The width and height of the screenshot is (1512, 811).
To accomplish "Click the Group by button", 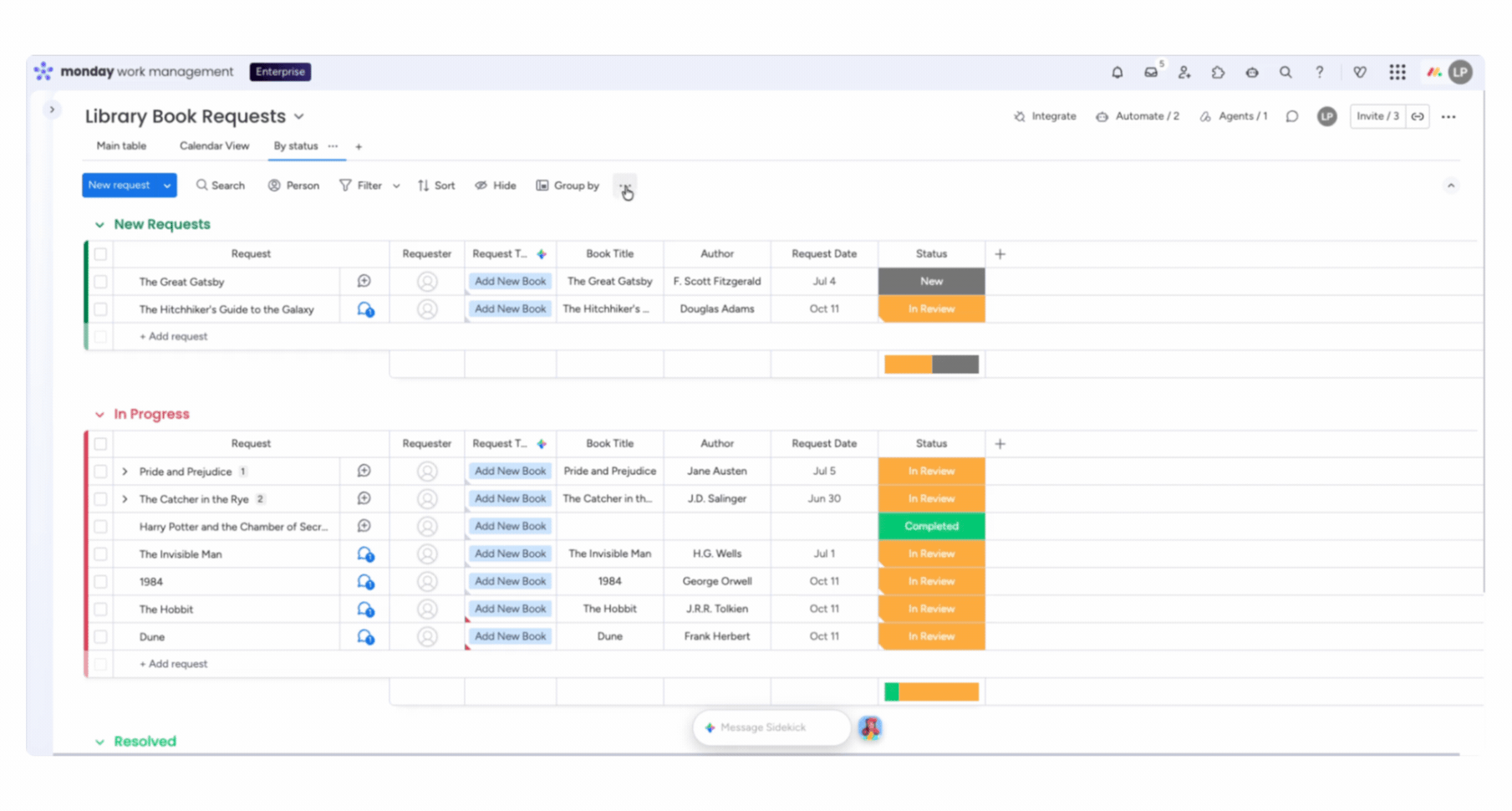I will (568, 186).
